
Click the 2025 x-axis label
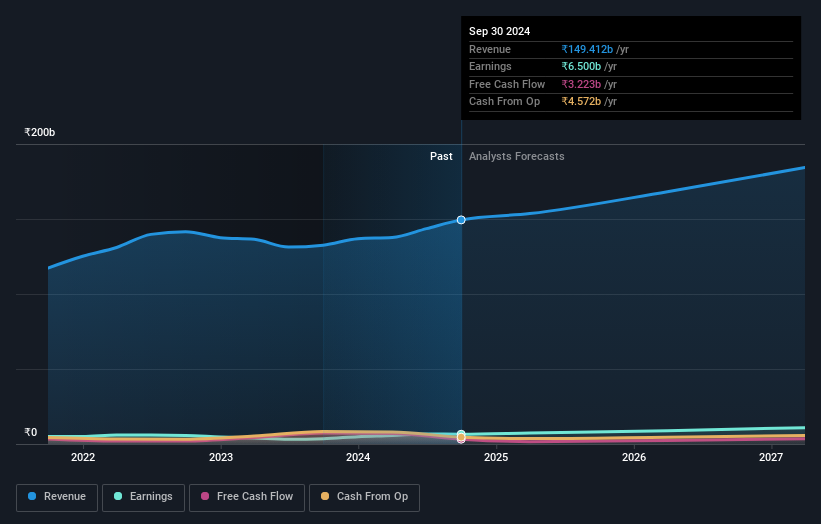tap(496, 457)
